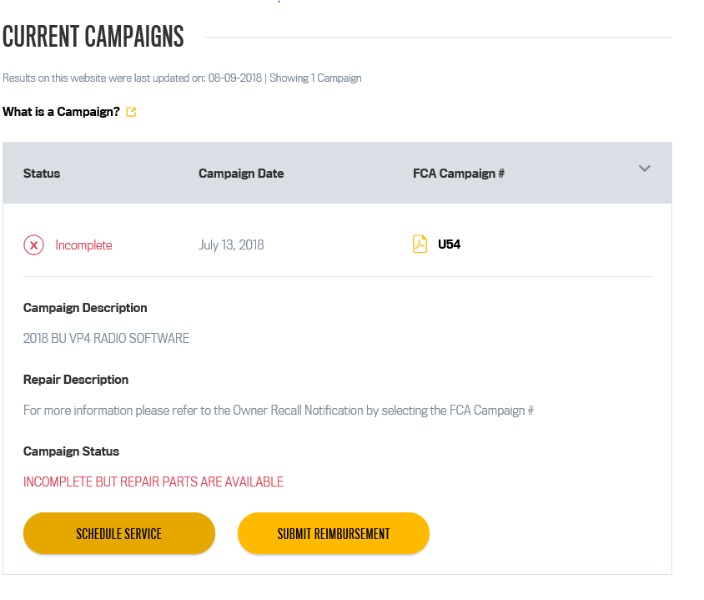
Task: Click the Repair Description label
Action: (76, 380)
